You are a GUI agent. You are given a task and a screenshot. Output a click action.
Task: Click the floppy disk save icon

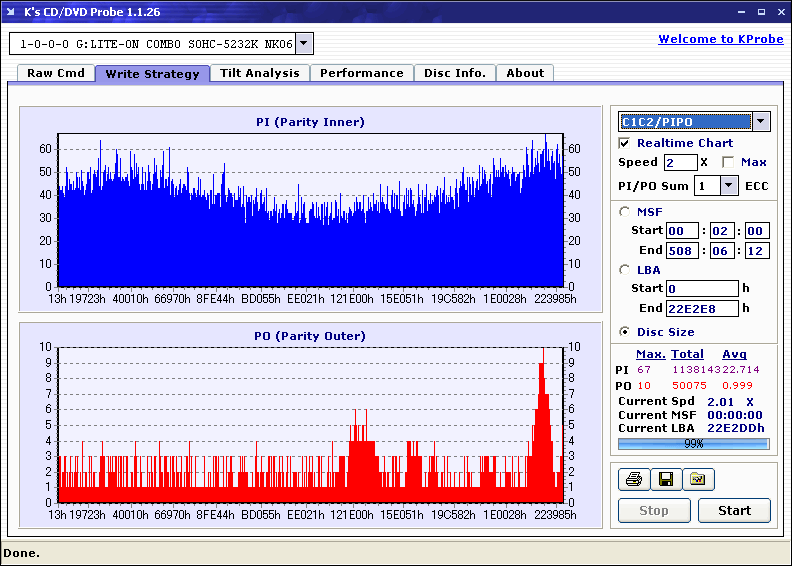(x=665, y=480)
